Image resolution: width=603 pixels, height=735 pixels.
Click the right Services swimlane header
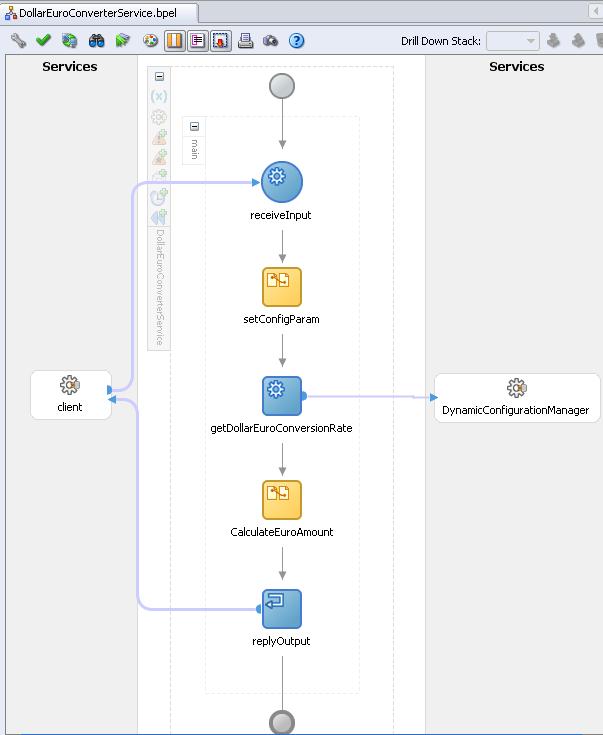point(517,67)
